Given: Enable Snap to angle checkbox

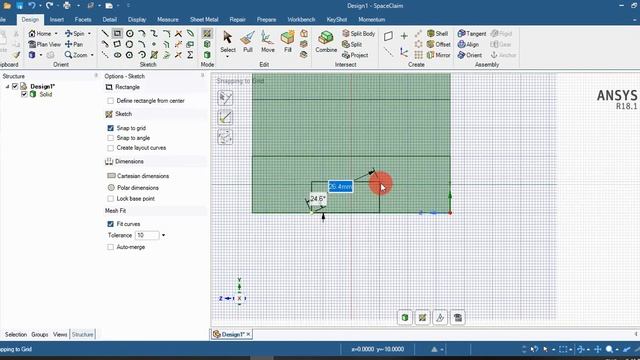Looking at the screenshot, I should point(110,138).
